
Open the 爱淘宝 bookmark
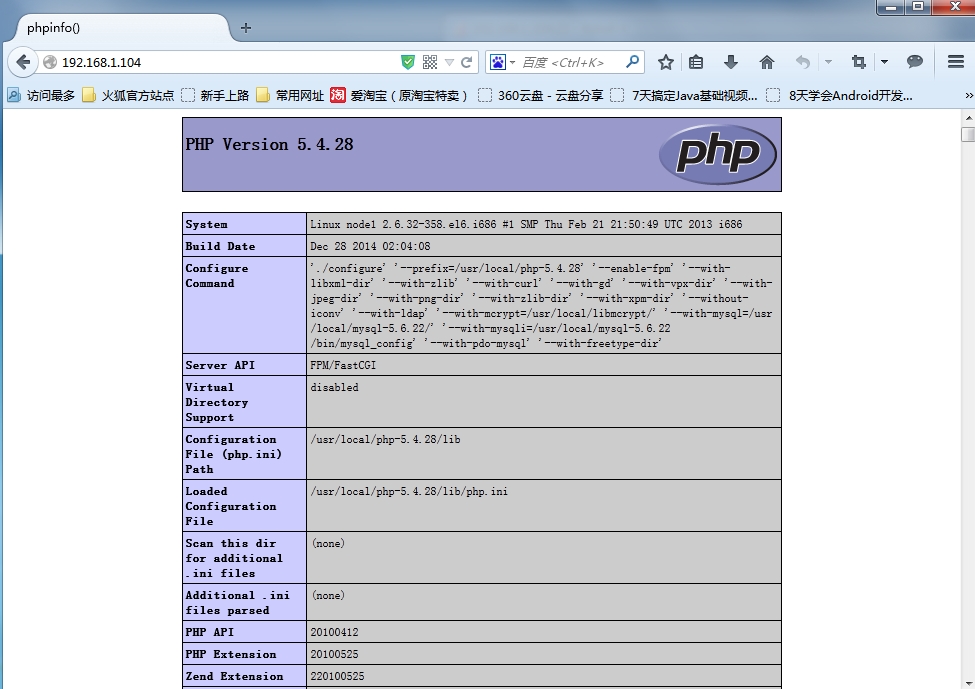pos(399,95)
